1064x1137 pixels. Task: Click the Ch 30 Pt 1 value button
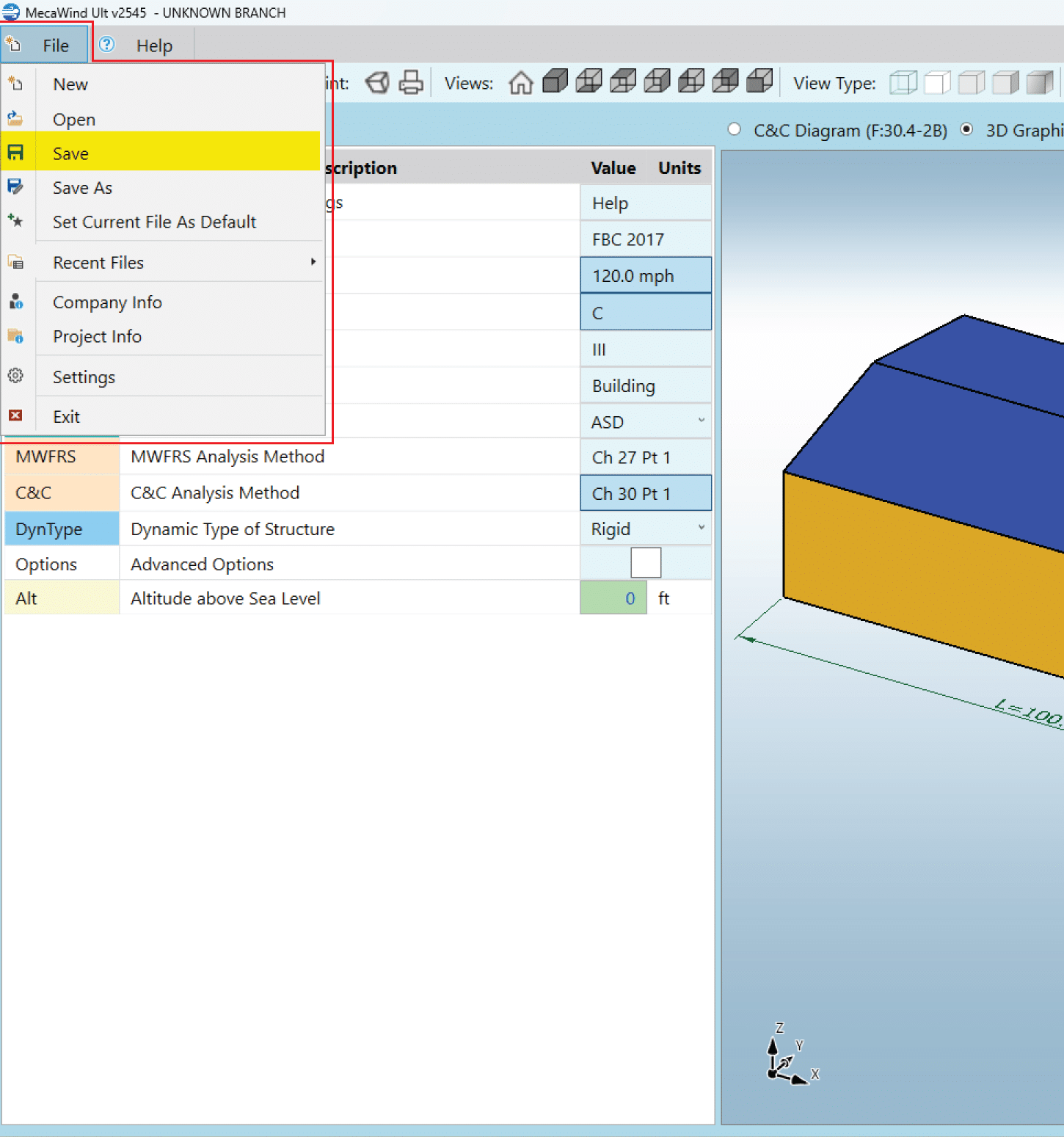(x=646, y=493)
